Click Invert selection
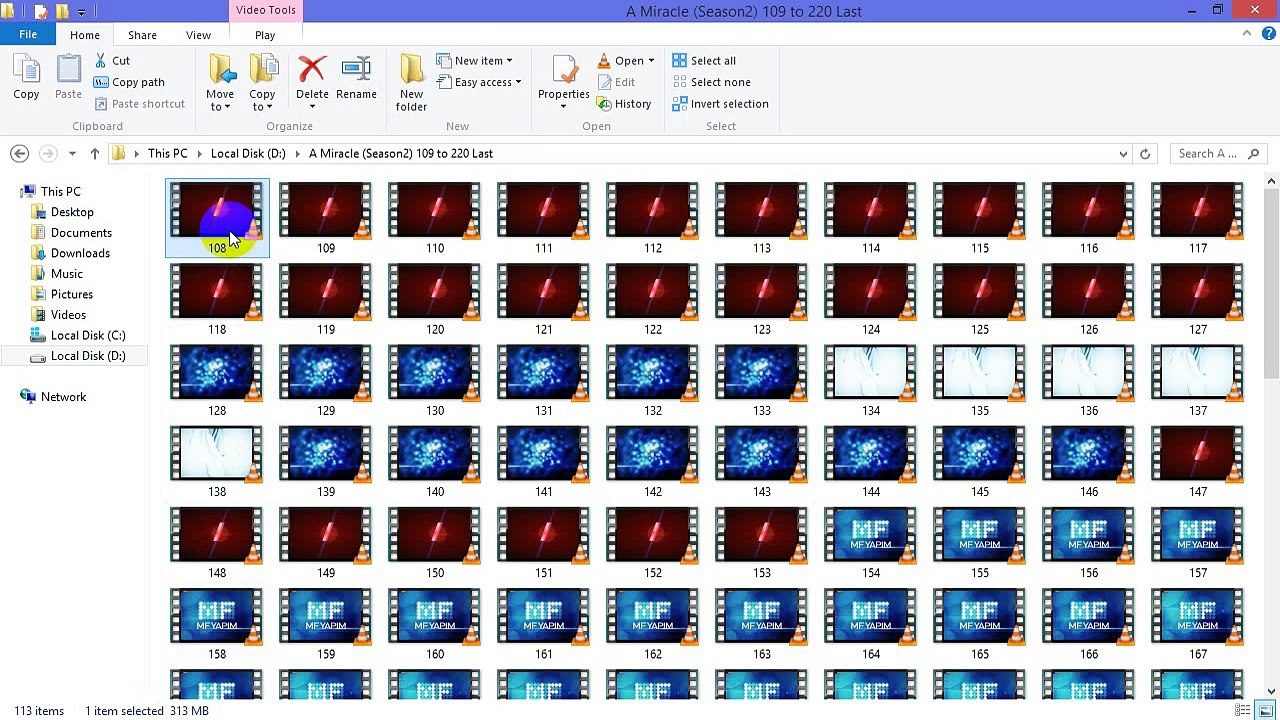 point(720,104)
